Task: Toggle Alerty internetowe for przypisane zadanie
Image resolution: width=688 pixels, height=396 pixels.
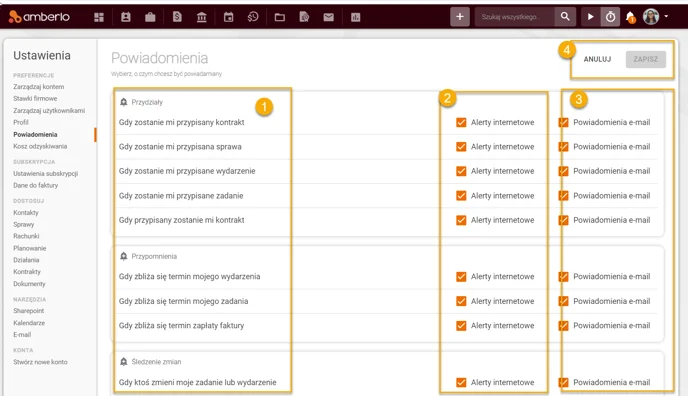Action: [x=461, y=196]
